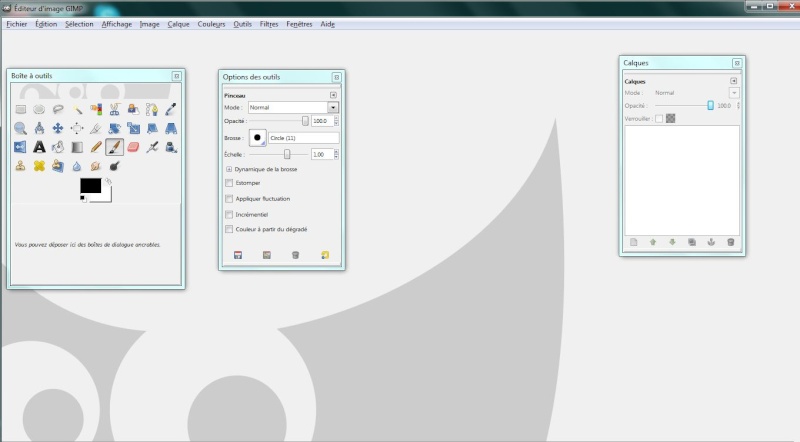
Task: Click the delete saved options trash button
Action: click(295, 255)
